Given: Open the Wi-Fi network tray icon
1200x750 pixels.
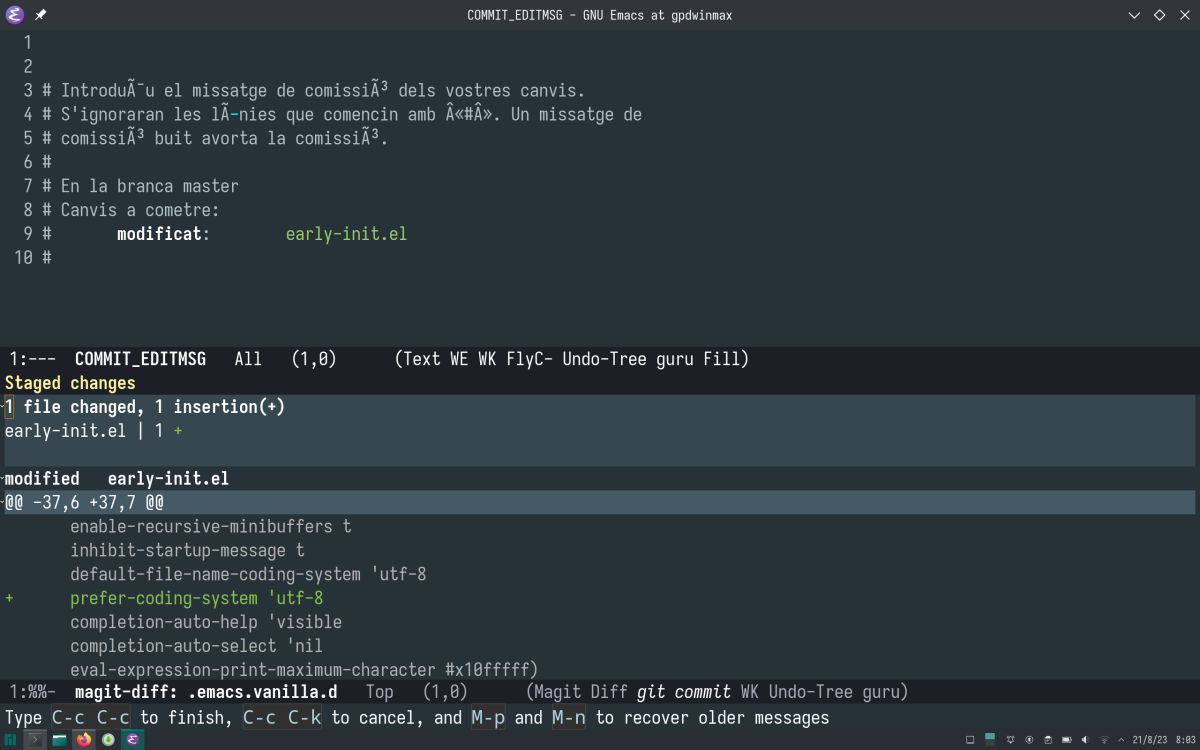Looking at the screenshot, I should (1105, 740).
